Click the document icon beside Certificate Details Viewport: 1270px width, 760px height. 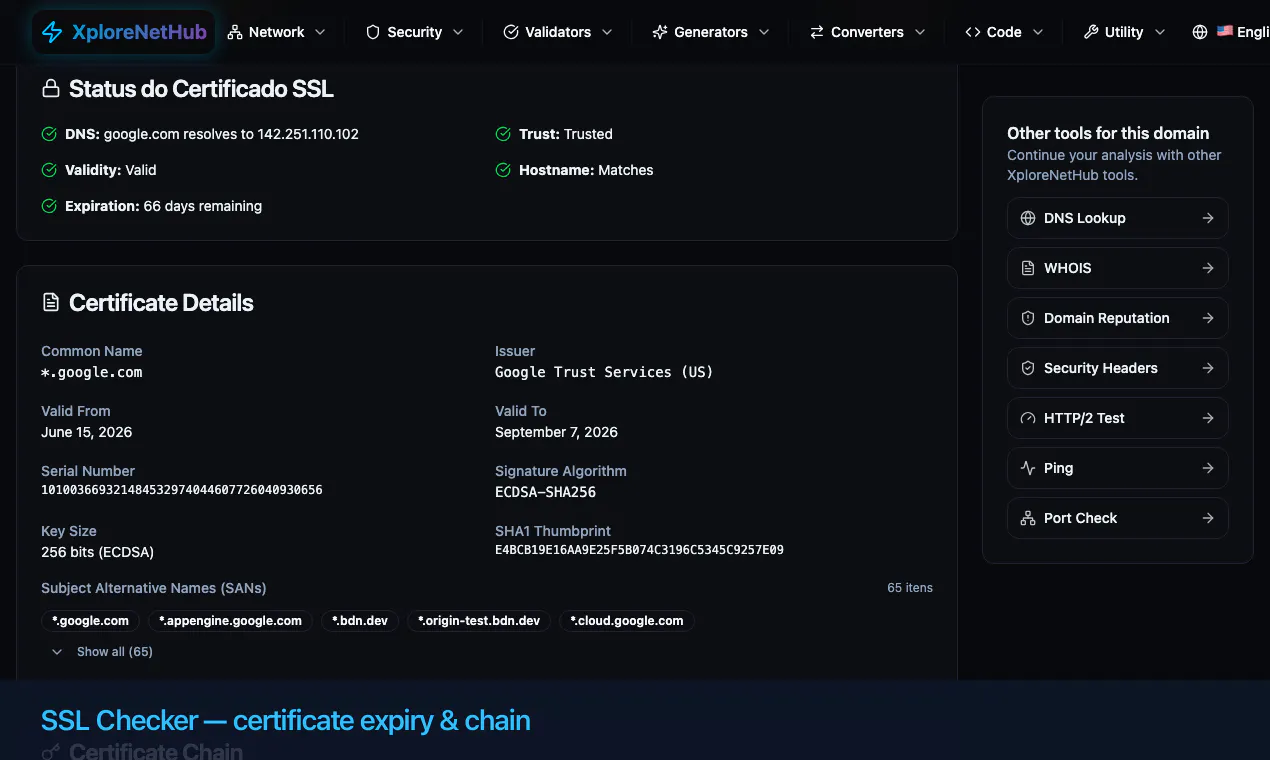click(50, 303)
